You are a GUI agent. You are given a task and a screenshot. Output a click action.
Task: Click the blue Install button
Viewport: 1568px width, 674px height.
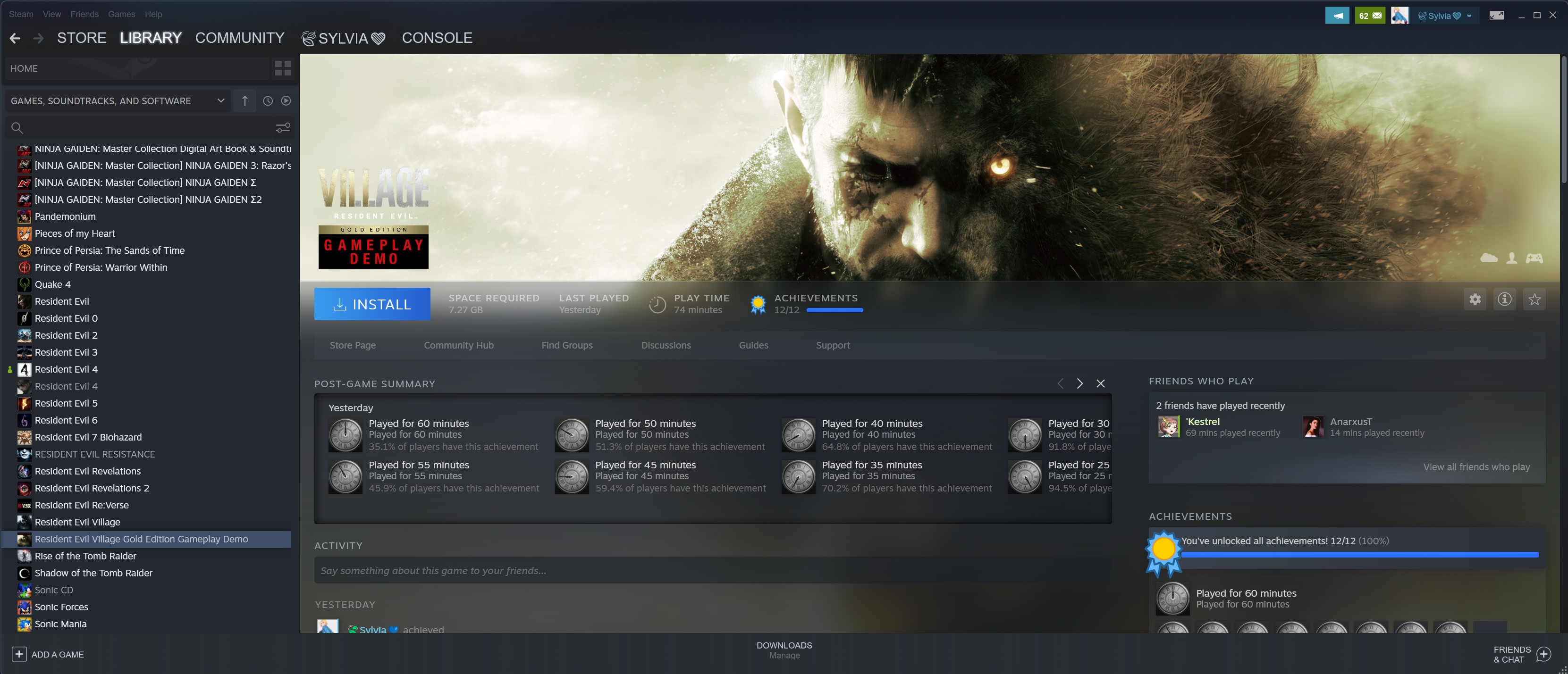coord(372,304)
